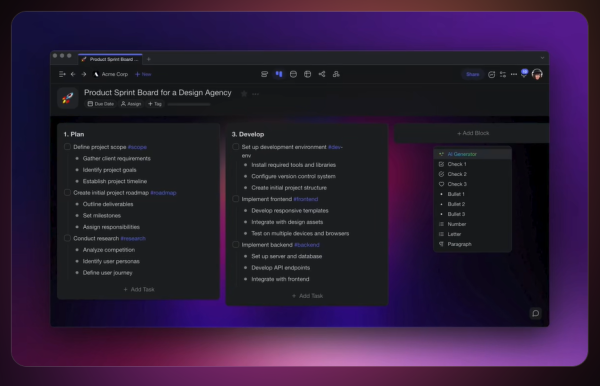Expand the tab list chevron
The height and width of the screenshot is (386, 600).
point(542,58)
